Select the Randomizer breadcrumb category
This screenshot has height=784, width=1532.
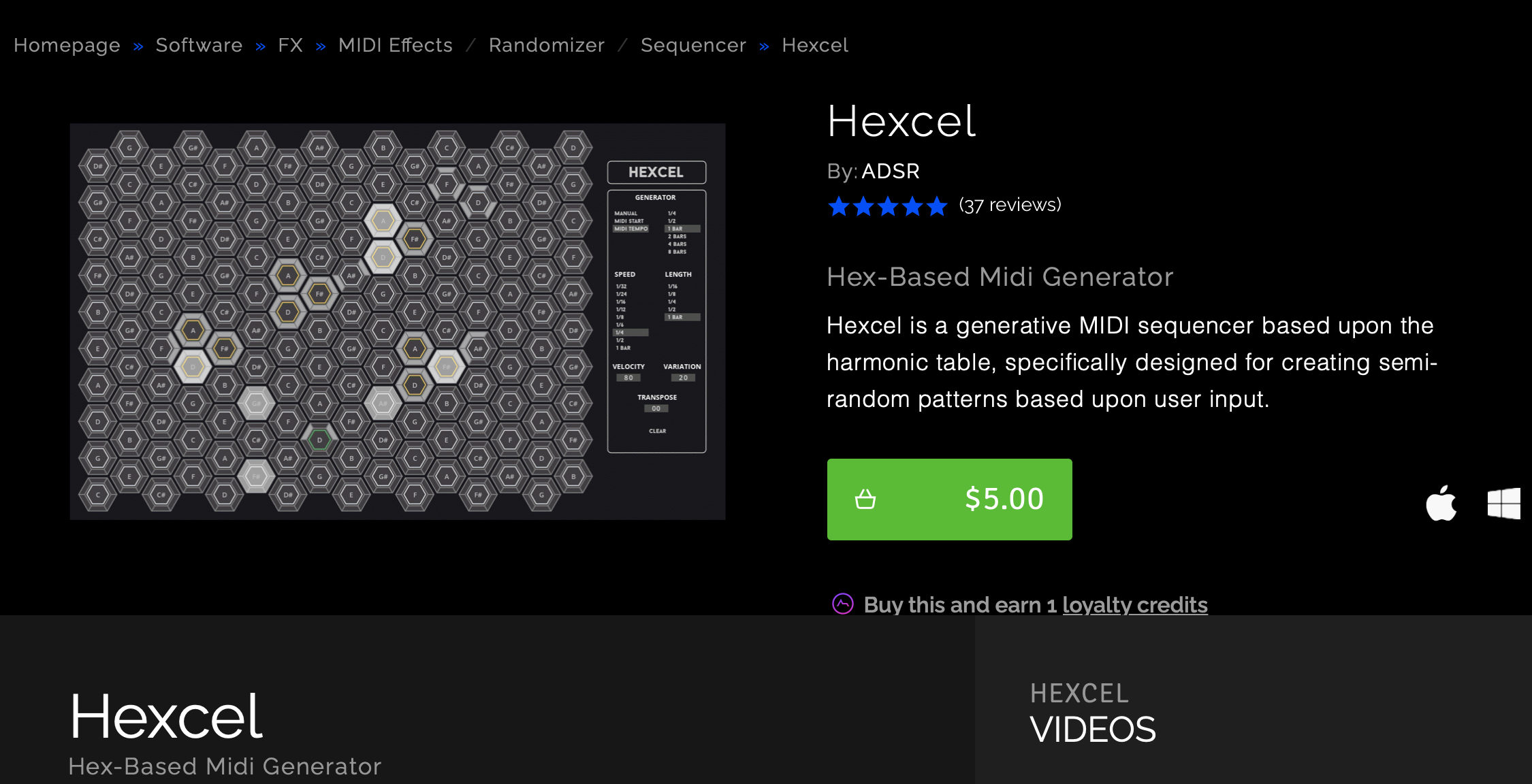(x=546, y=45)
